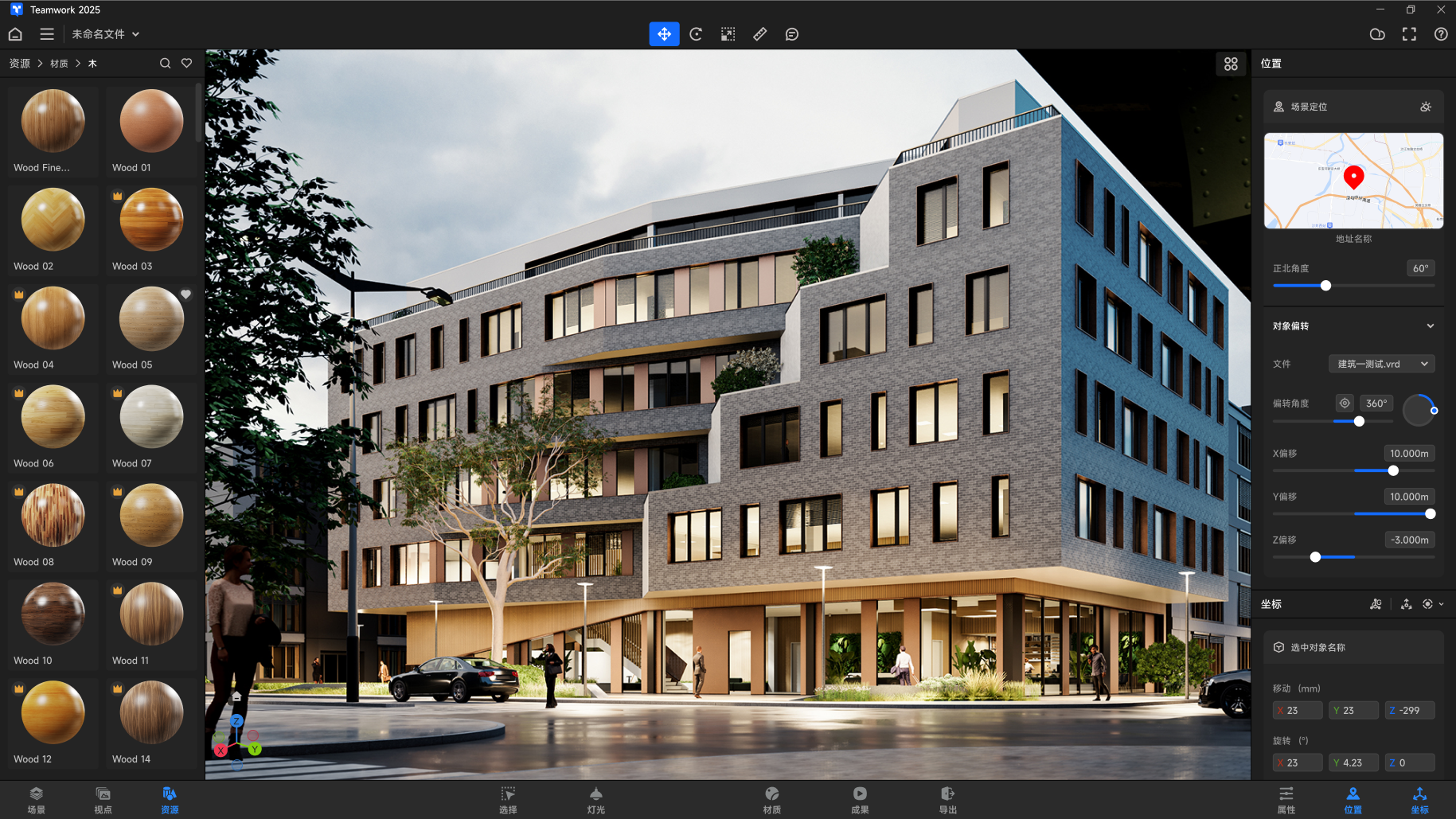Image resolution: width=1456 pixels, height=819 pixels.
Task: Enter fullscreen mode
Action: 1409,34
